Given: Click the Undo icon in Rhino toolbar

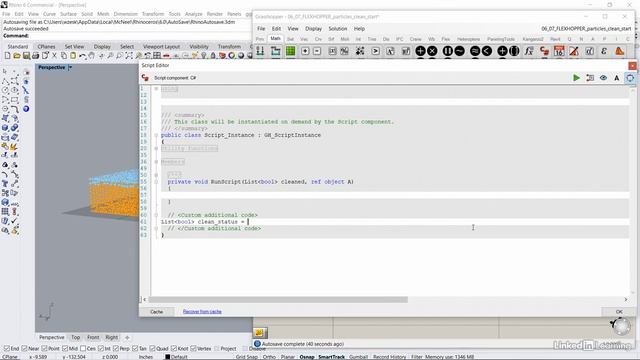Looking at the screenshot, I should click(82, 56).
